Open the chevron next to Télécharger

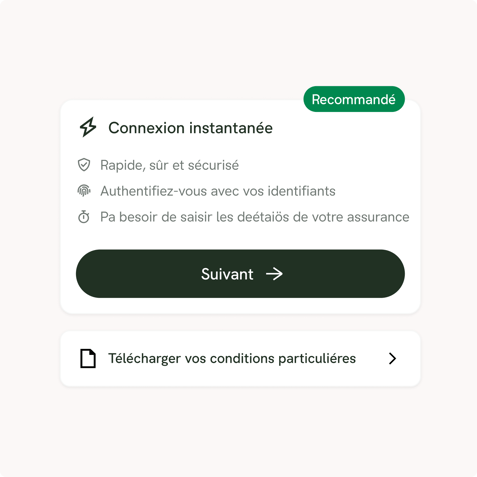coord(392,359)
